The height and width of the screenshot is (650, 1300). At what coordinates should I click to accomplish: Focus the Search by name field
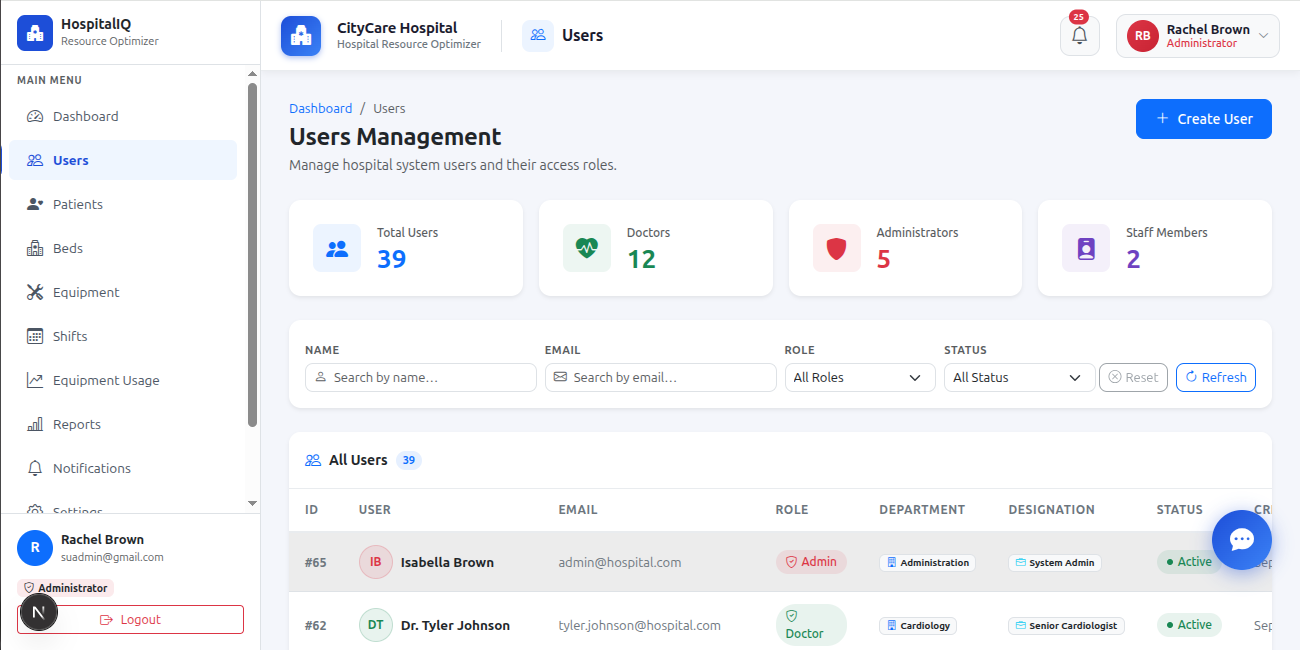[421, 377]
